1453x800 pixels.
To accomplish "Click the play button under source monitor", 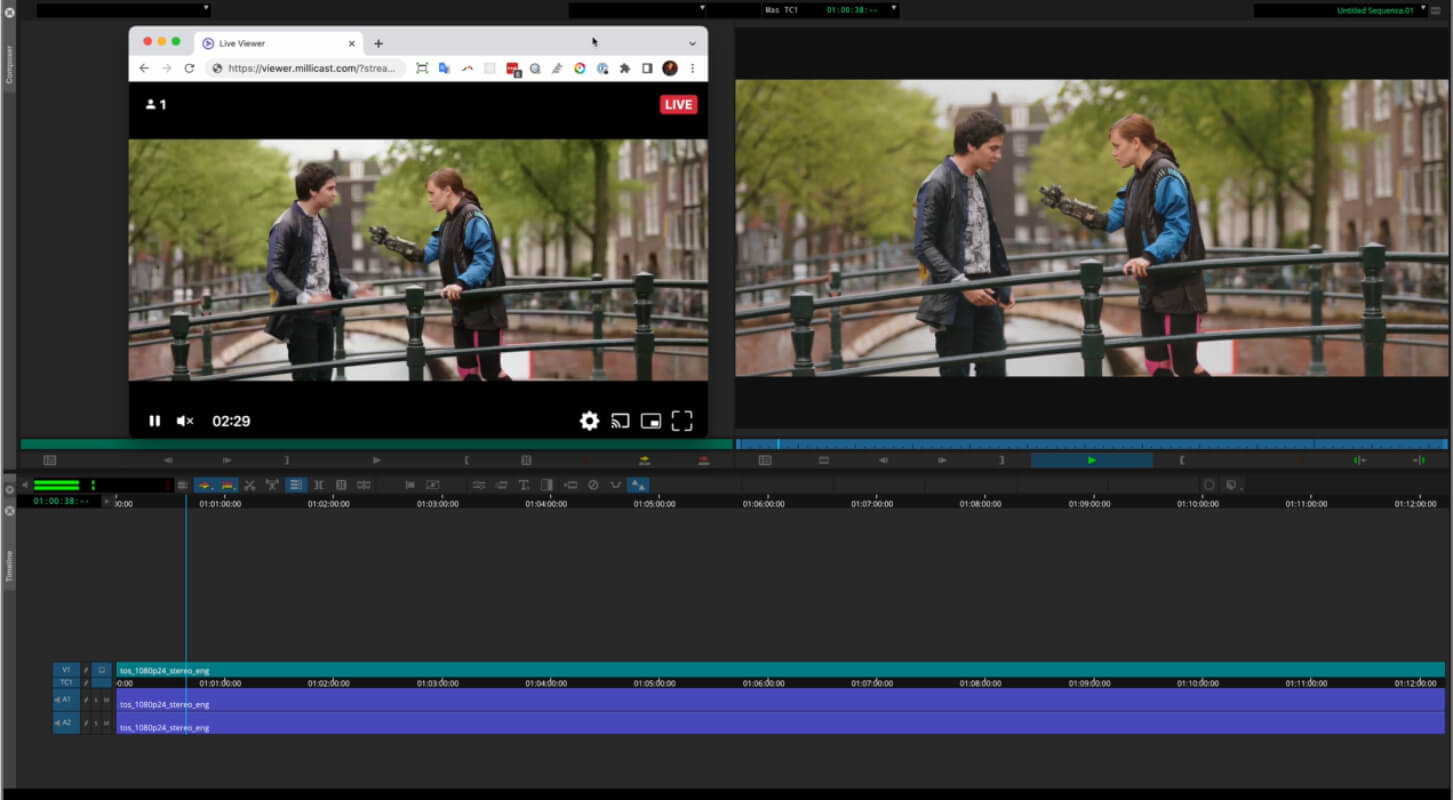I will click(x=377, y=460).
